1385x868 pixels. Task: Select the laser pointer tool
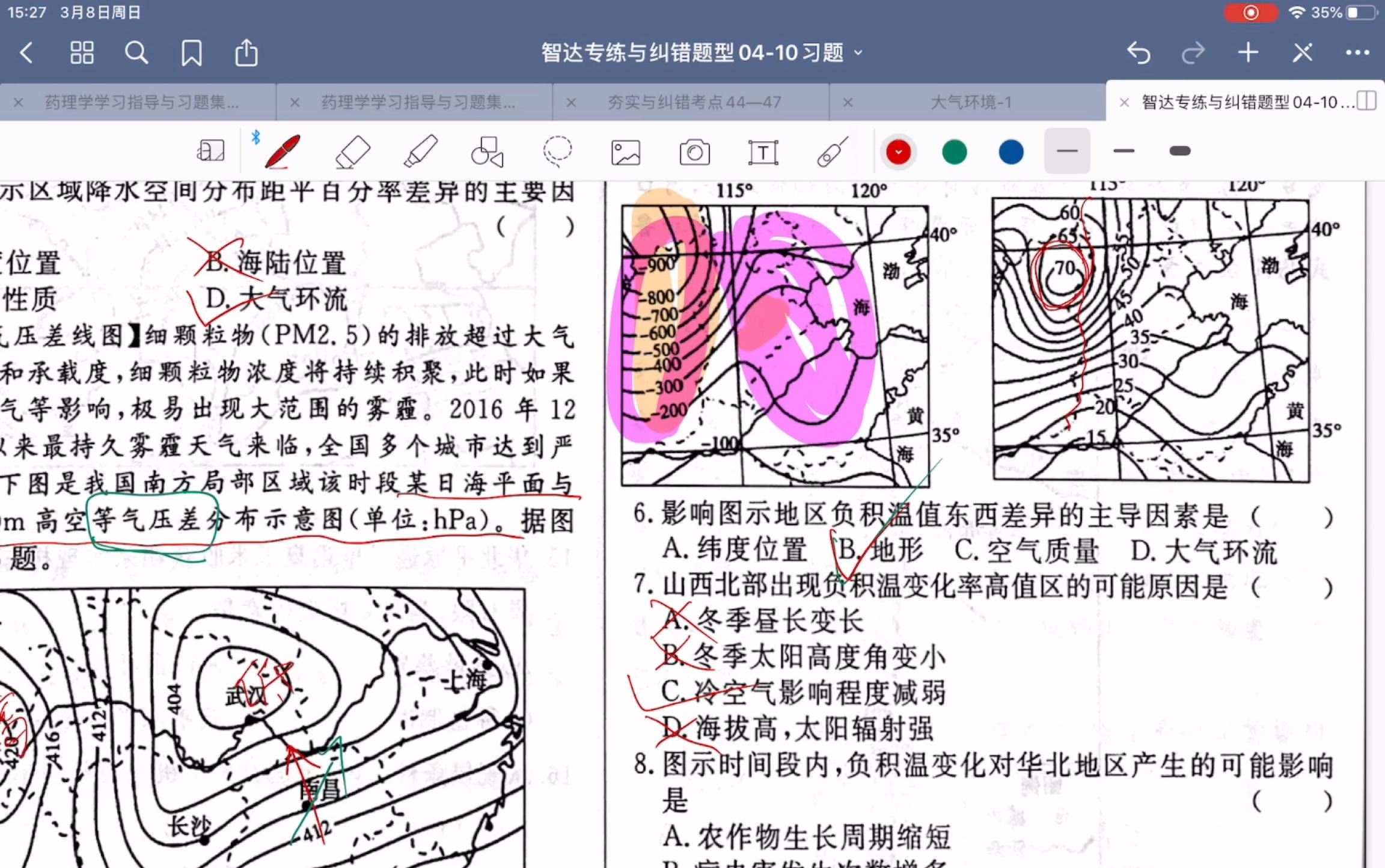tap(833, 151)
